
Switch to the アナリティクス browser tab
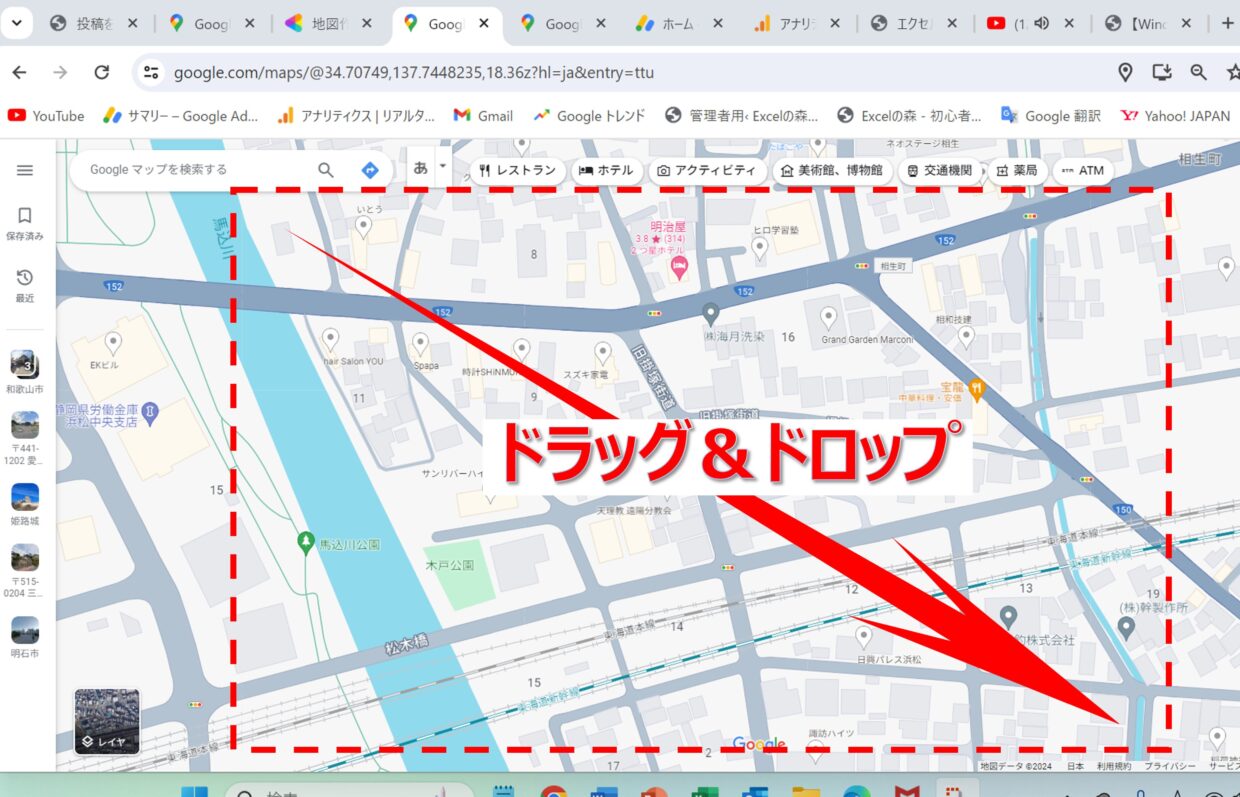tap(797, 24)
